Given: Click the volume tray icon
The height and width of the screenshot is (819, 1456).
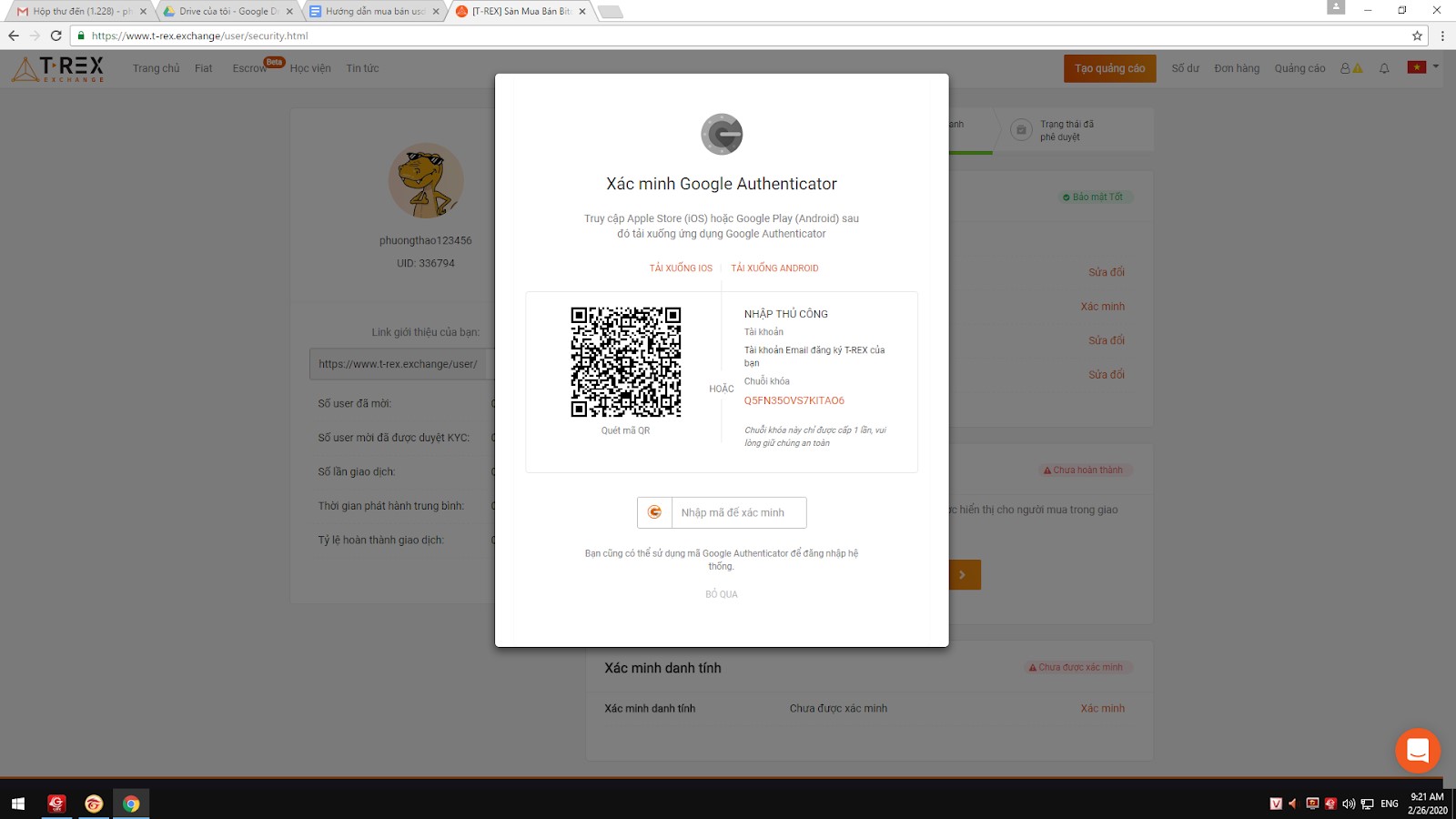Looking at the screenshot, I should (1349, 804).
